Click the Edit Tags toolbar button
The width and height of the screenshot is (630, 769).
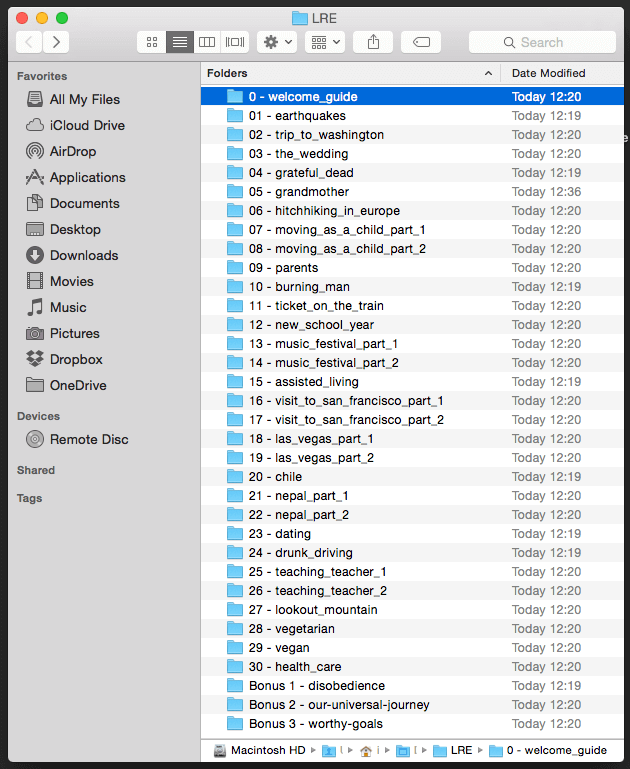(421, 42)
